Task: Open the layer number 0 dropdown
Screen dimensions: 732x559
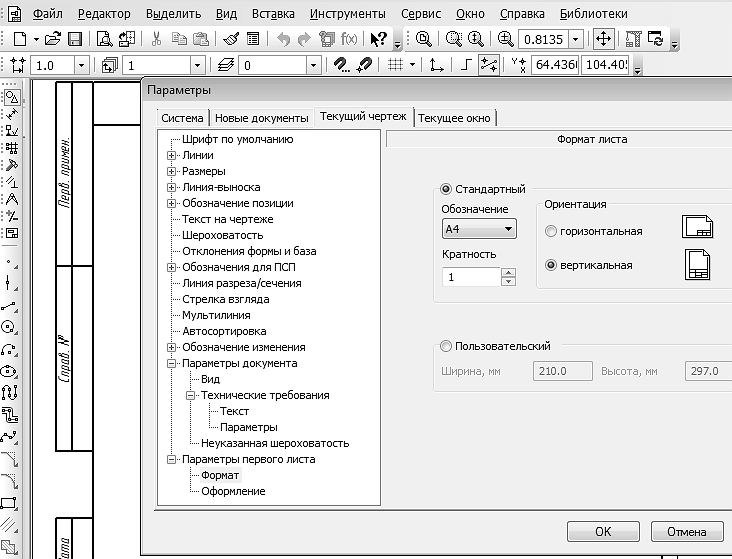Action: pos(313,65)
